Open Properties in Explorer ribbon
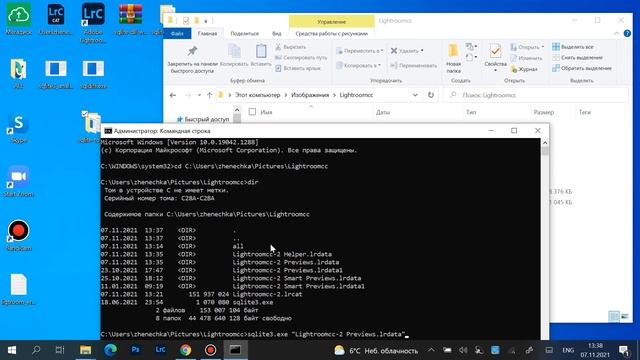The width and height of the screenshot is (640, 360). [x=496, y=58]
